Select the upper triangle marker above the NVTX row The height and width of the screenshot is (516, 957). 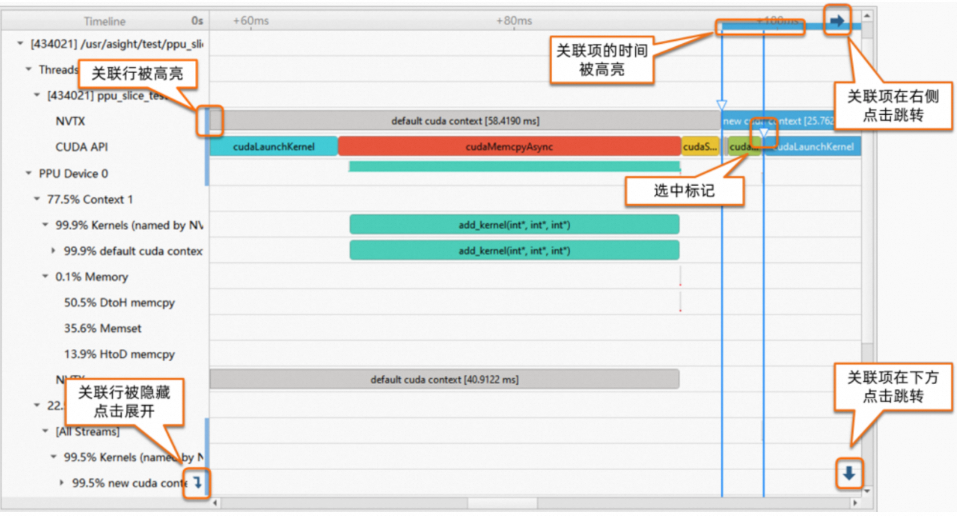click(x=721, y=104)
